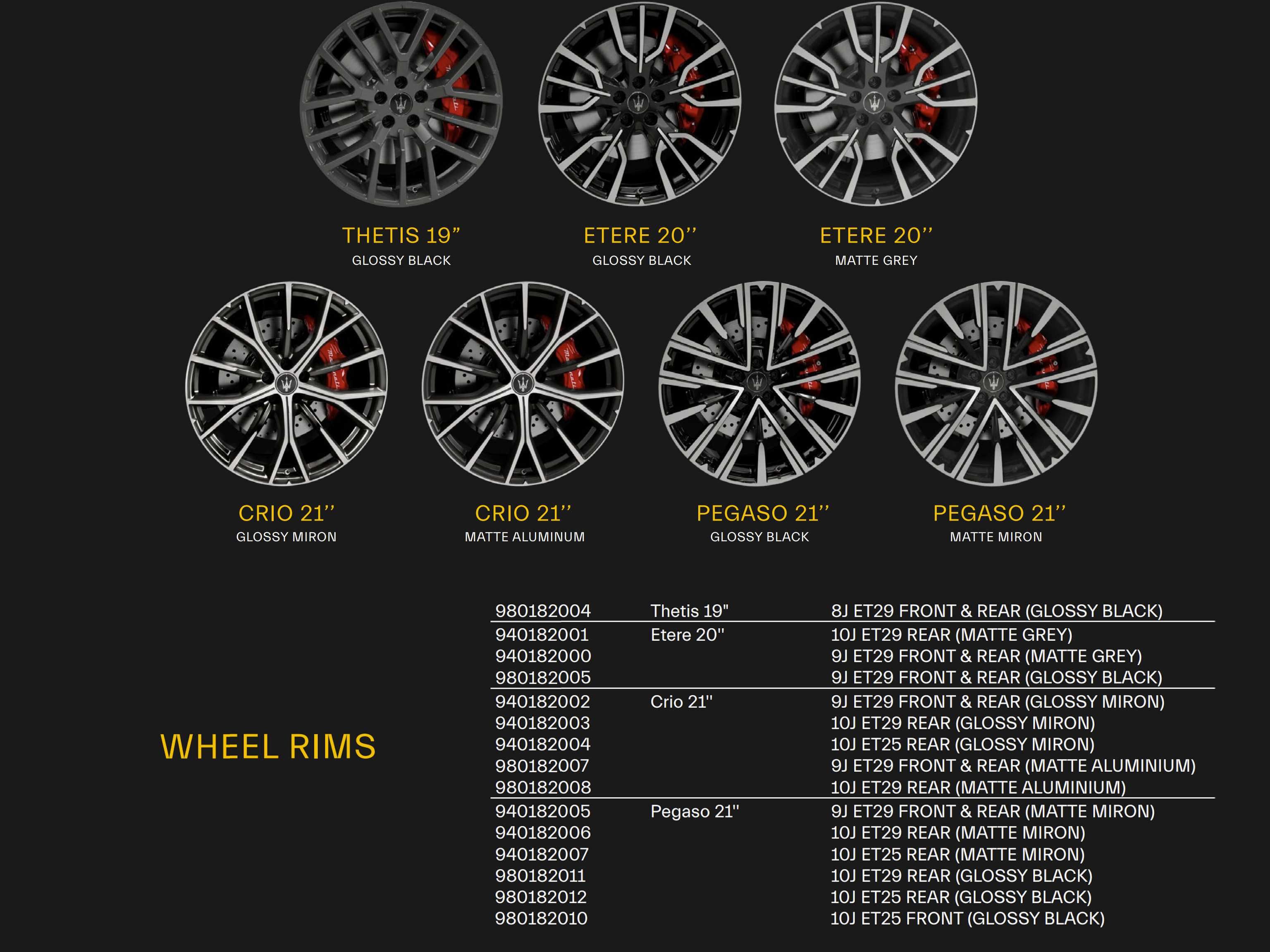Image resolution: width=1270 pixels, height=952 pixels.
Task: Click part number 940182006
Action: (x=543, y=832)
